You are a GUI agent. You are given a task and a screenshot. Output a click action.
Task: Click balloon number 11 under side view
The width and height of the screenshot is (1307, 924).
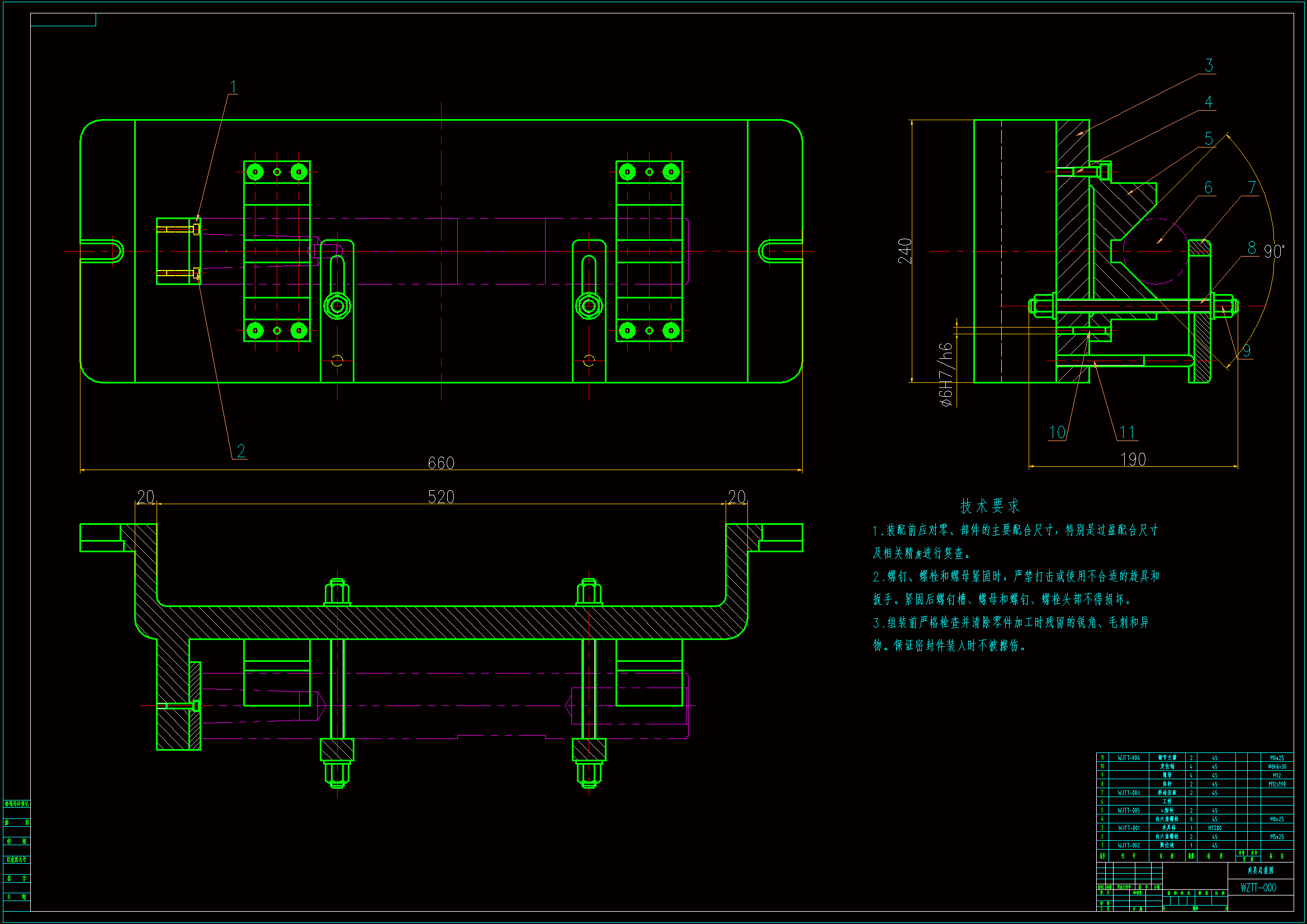pos(1127,433)
